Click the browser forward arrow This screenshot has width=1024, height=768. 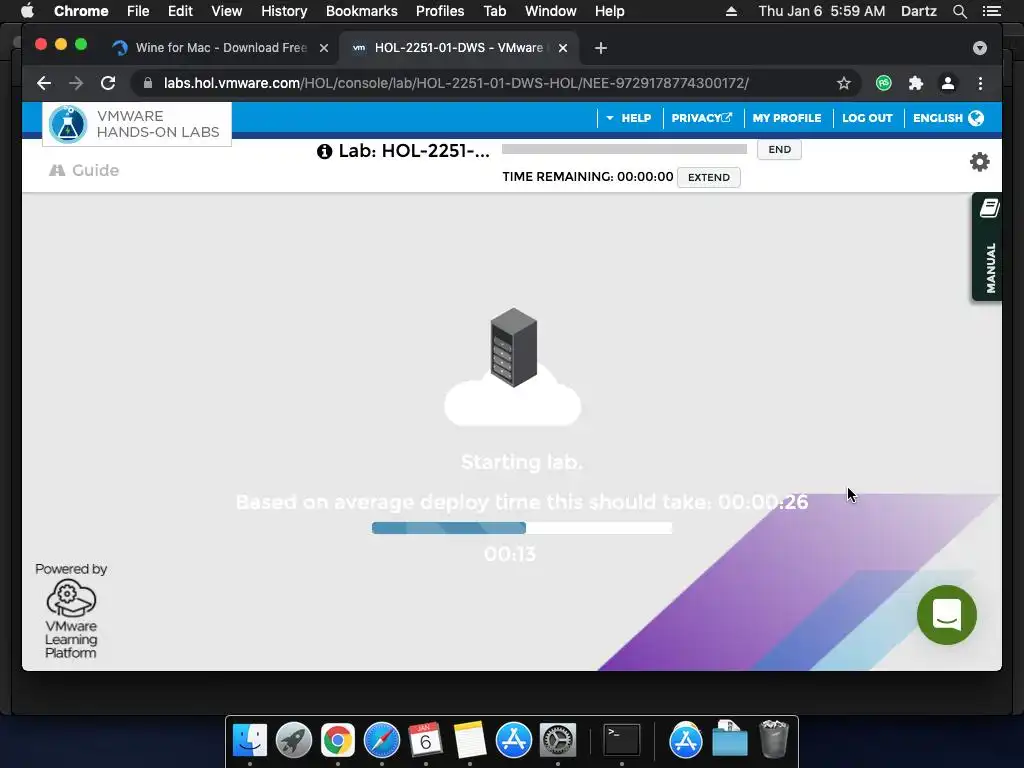[x=76, y=83]
